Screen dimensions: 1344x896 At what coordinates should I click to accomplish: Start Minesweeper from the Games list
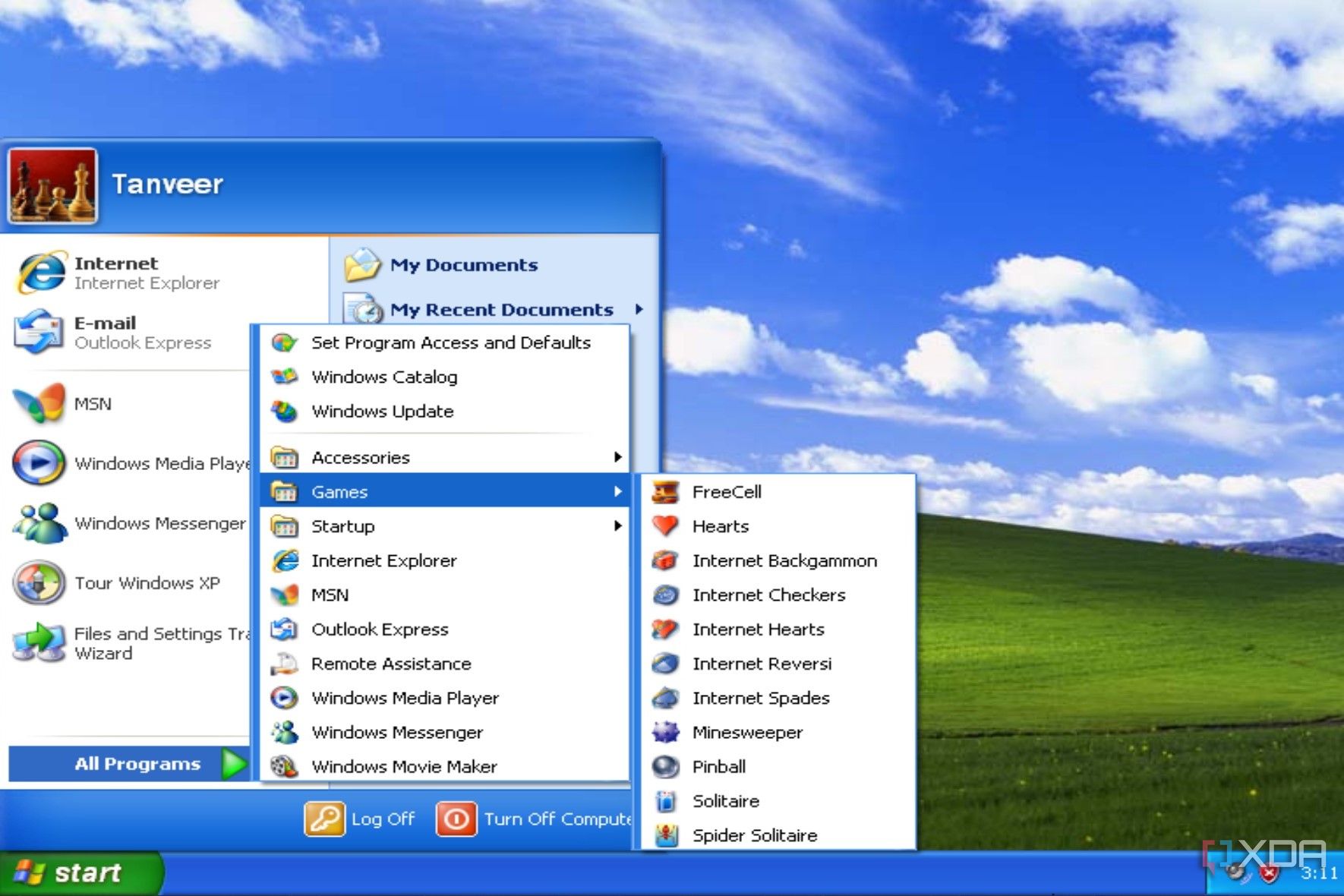(746, 731)
